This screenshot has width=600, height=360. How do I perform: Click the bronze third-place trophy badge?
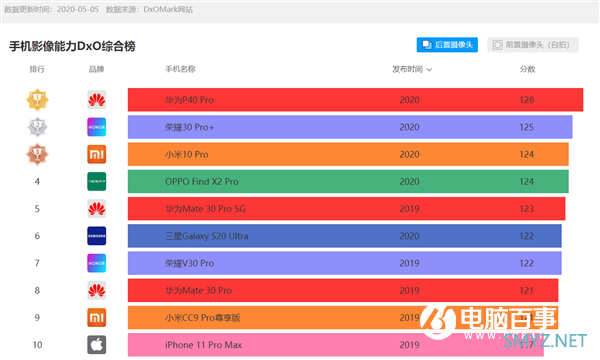click(x=37, y=154)
